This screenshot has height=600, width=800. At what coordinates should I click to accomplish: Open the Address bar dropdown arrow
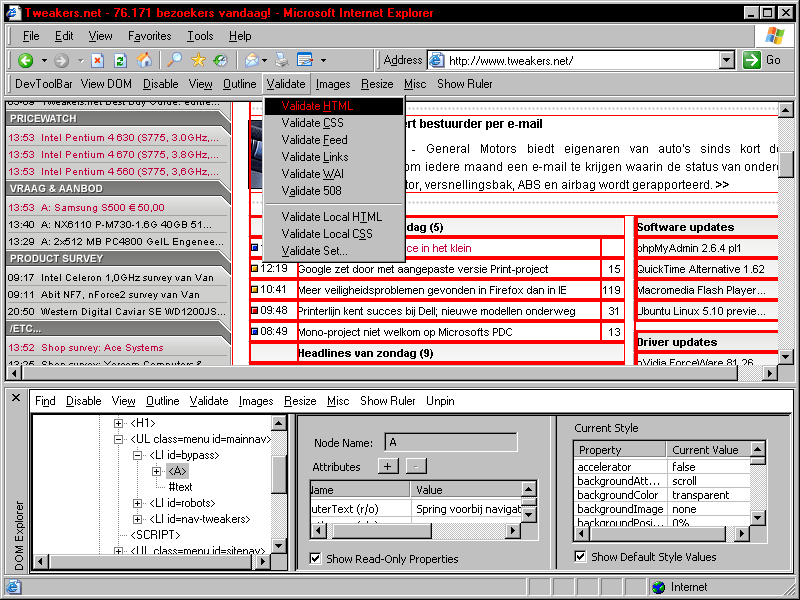727,60
